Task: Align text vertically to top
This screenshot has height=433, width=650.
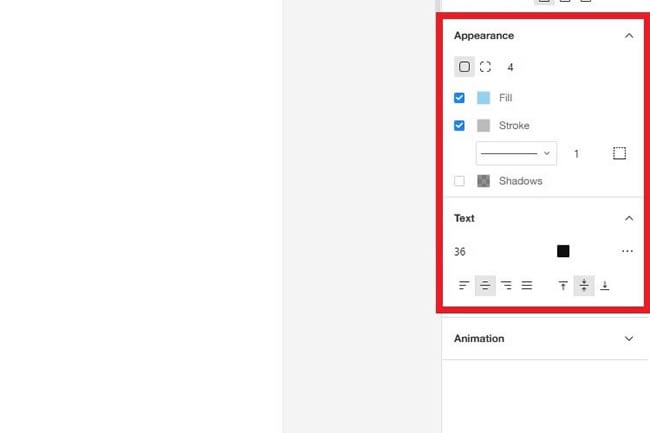Action: pyautogui.click(x=563, y=285)
